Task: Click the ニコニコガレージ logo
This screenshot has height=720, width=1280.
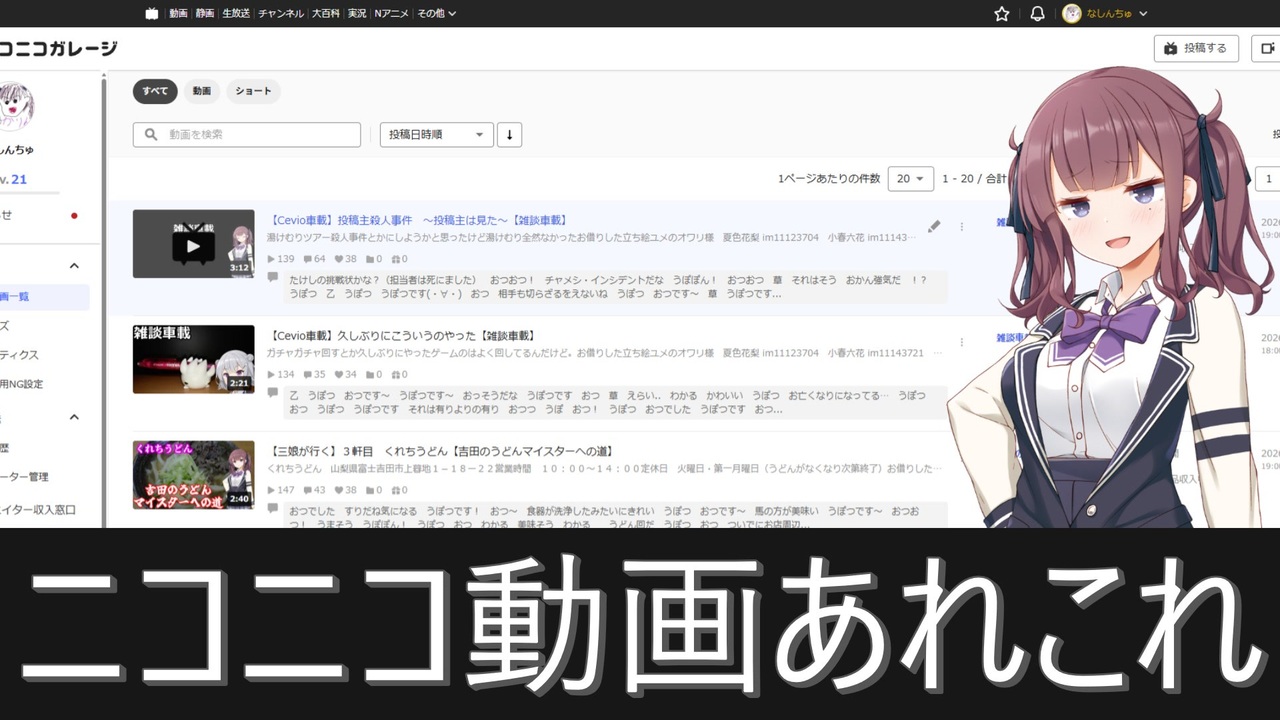Action: (x=58, y=48)
